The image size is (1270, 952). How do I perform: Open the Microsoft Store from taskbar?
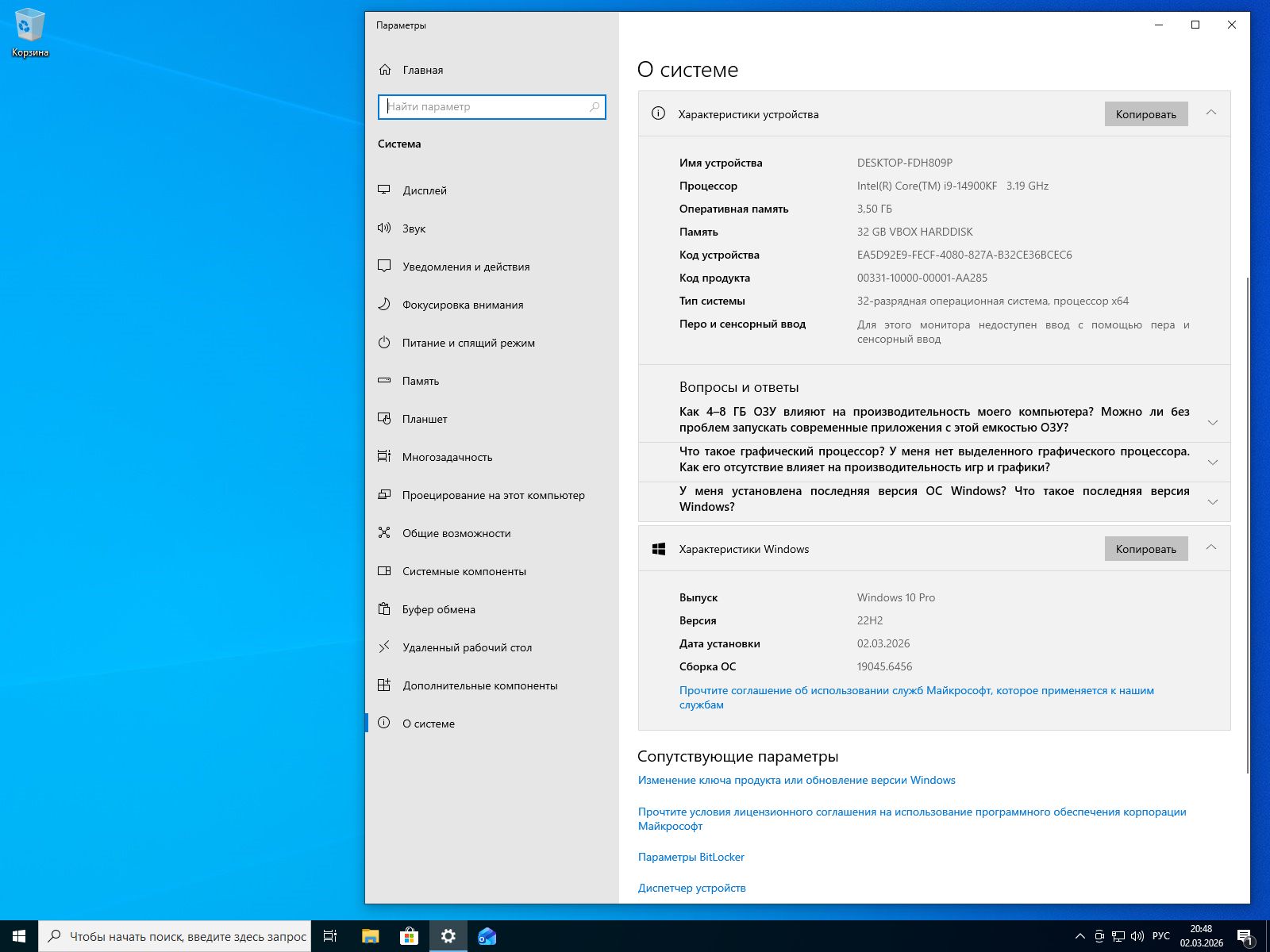(x=408, y=936)
